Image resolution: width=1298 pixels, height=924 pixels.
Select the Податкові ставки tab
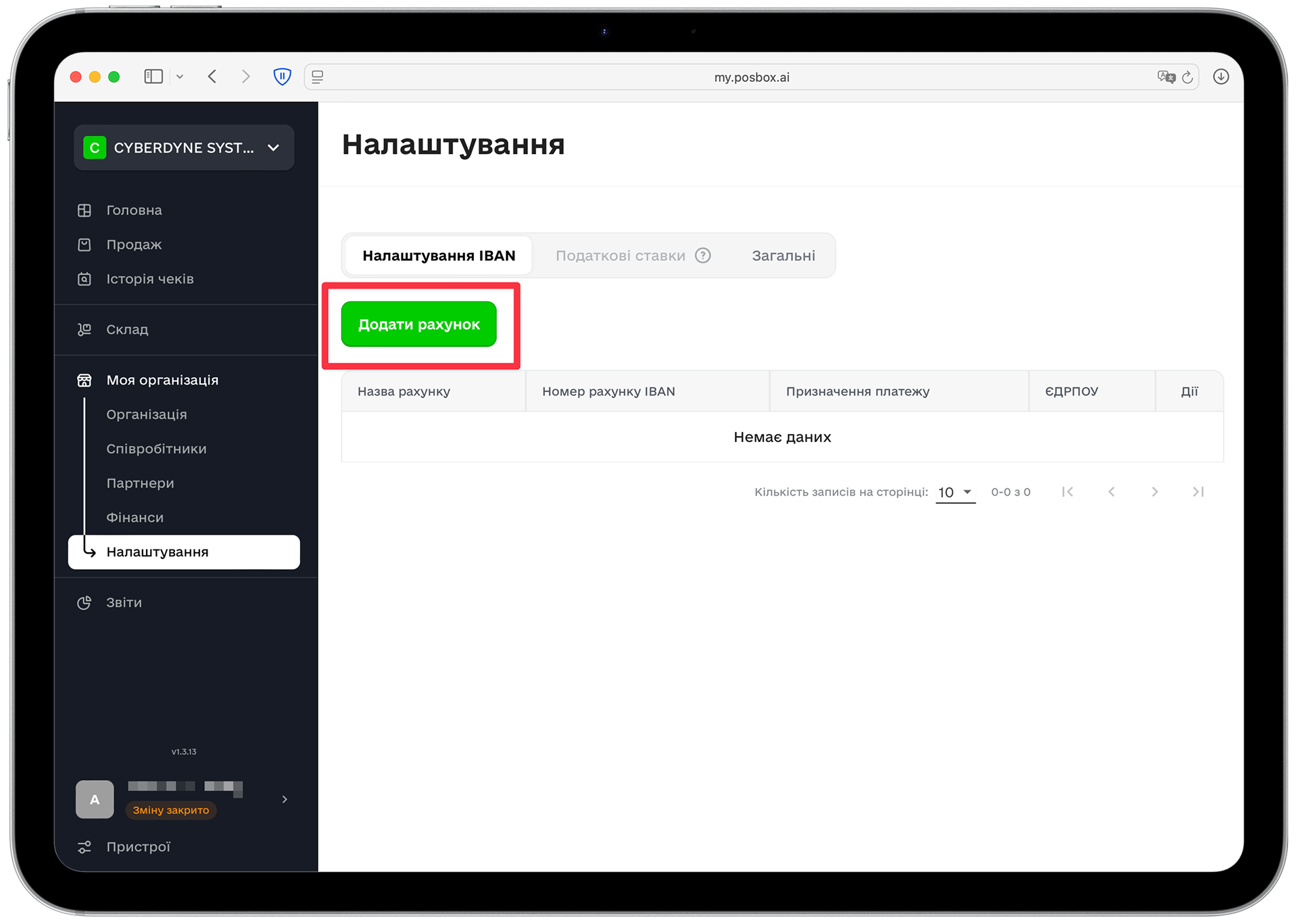pos(620,256)
